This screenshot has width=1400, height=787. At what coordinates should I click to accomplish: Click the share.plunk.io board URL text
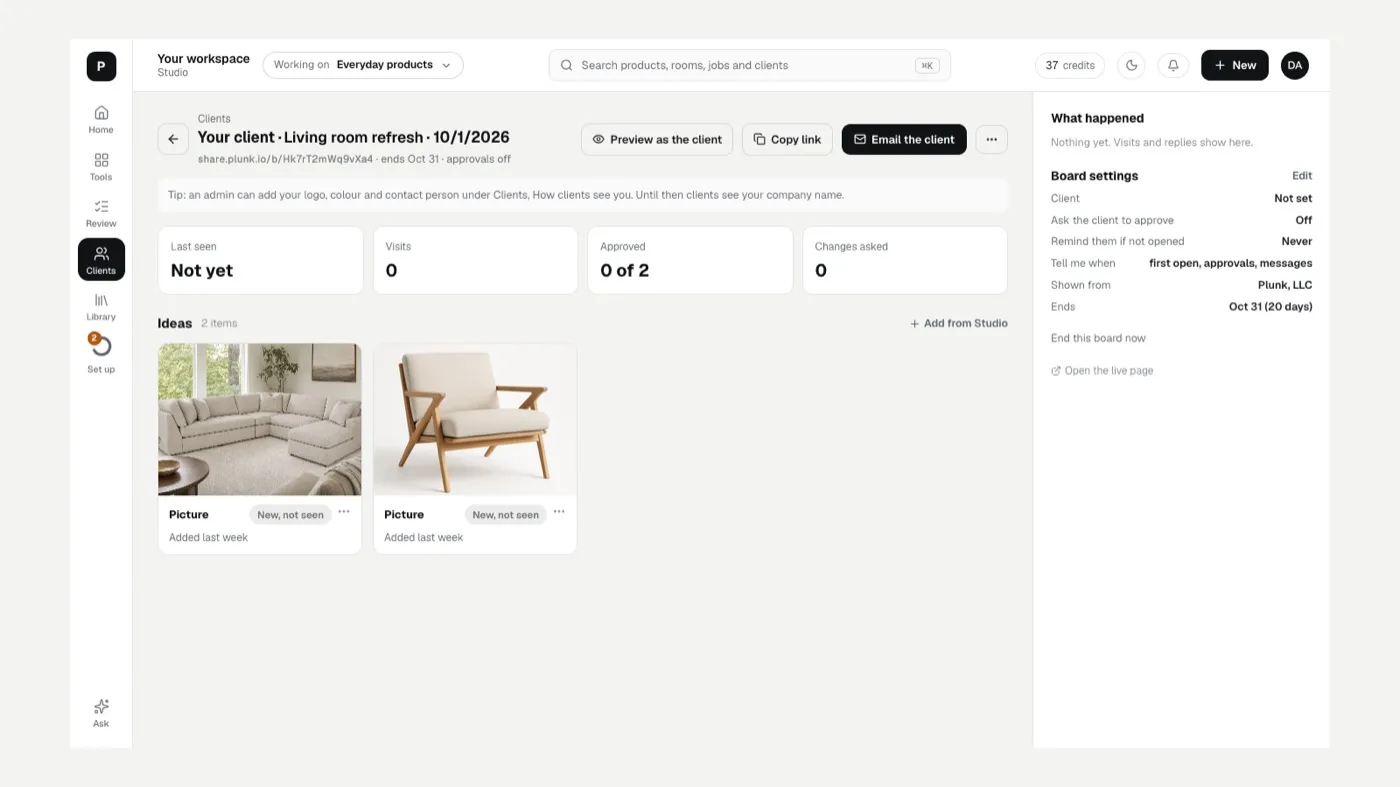click(285, 159)
